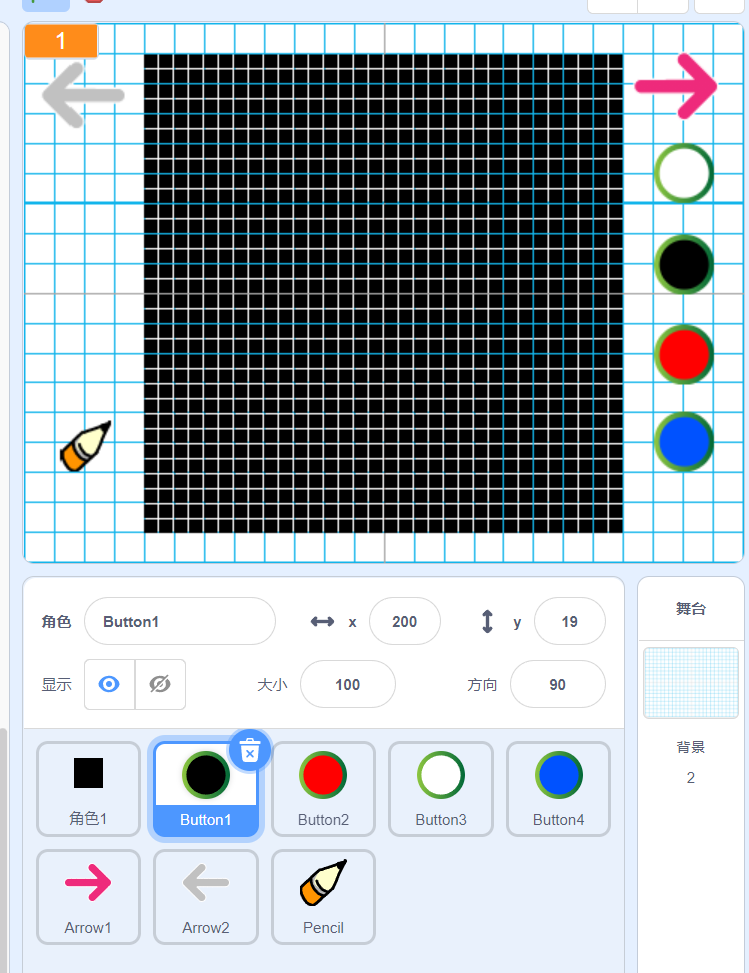Click the x position field showing 200
This screenshot has height=973, width=749.
tap(404, 621)
